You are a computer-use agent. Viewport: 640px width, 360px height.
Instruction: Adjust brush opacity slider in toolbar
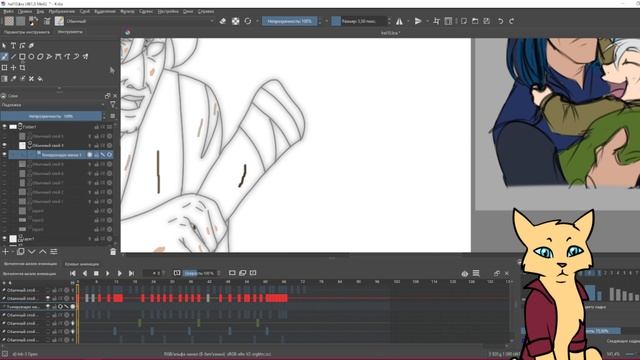click(289, 21)
